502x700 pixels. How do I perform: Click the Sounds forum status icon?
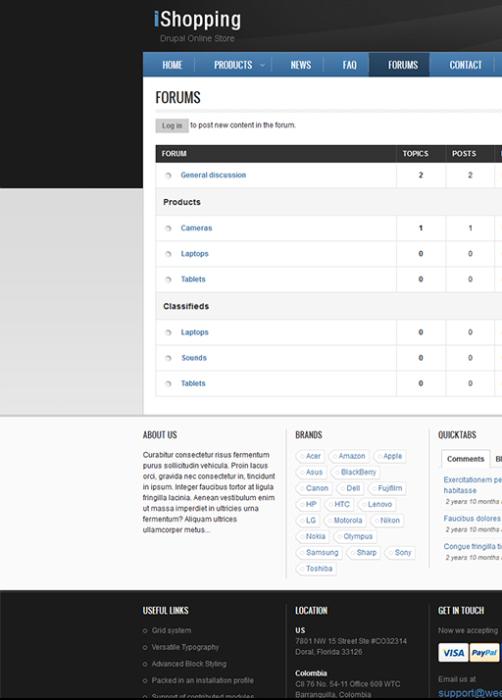click(168, 358)
